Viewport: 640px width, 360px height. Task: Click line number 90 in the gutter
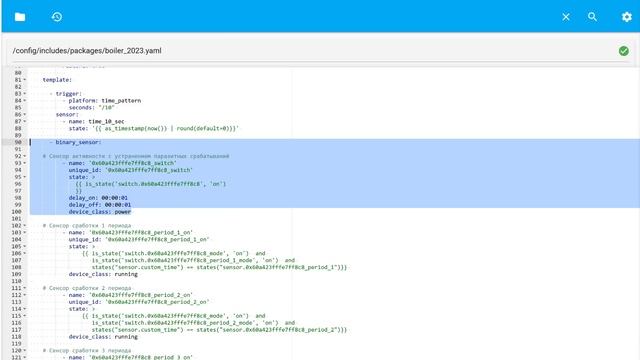coord(18,142)
